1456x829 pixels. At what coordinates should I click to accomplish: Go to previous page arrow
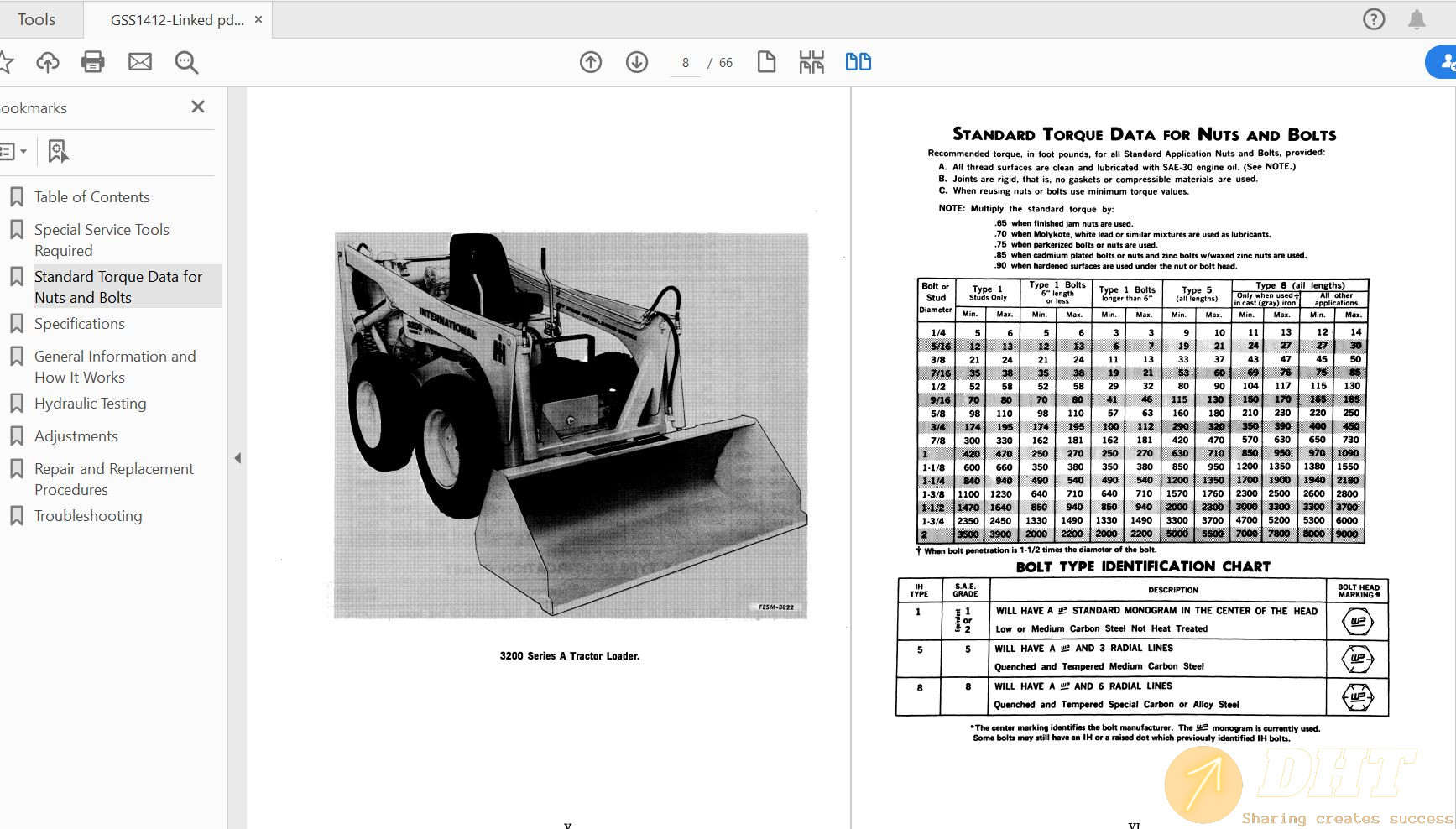[x=591, y=62]
